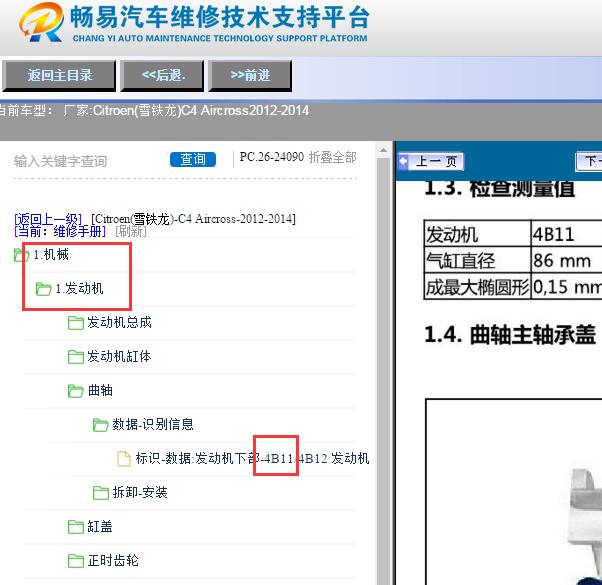Click the PC.26-24090 text

pos(272,157)
